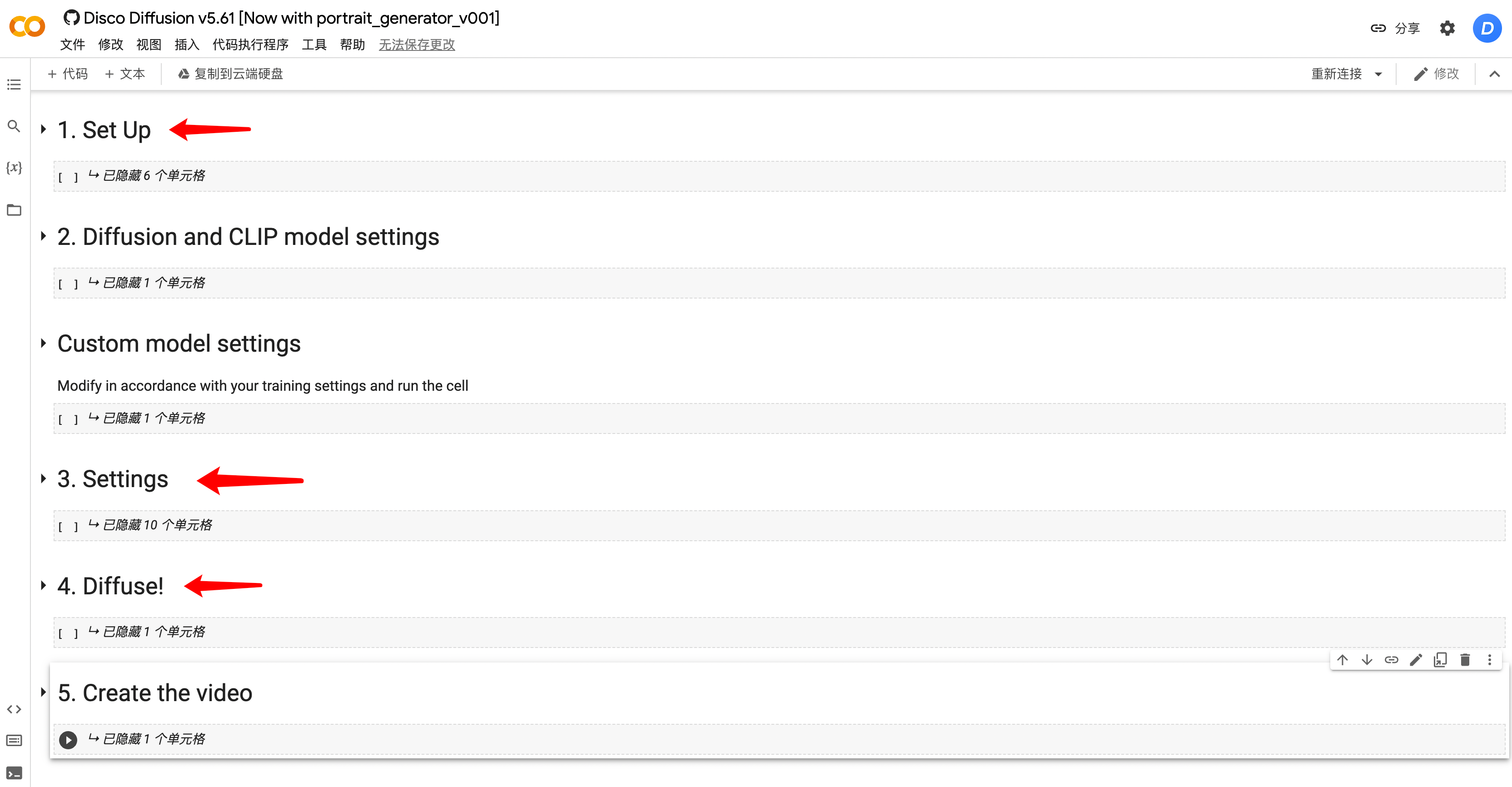Open the 代码执行程序 menu
Viewport: 1512px width, 787px height.
point(251,45)
